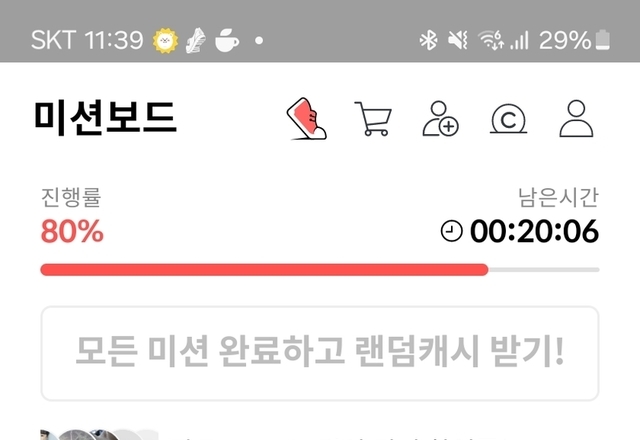Tap the Wi-Fi status icon
Image resolution: width=640 pixels, height=440 pixels.
click(491, 40)
